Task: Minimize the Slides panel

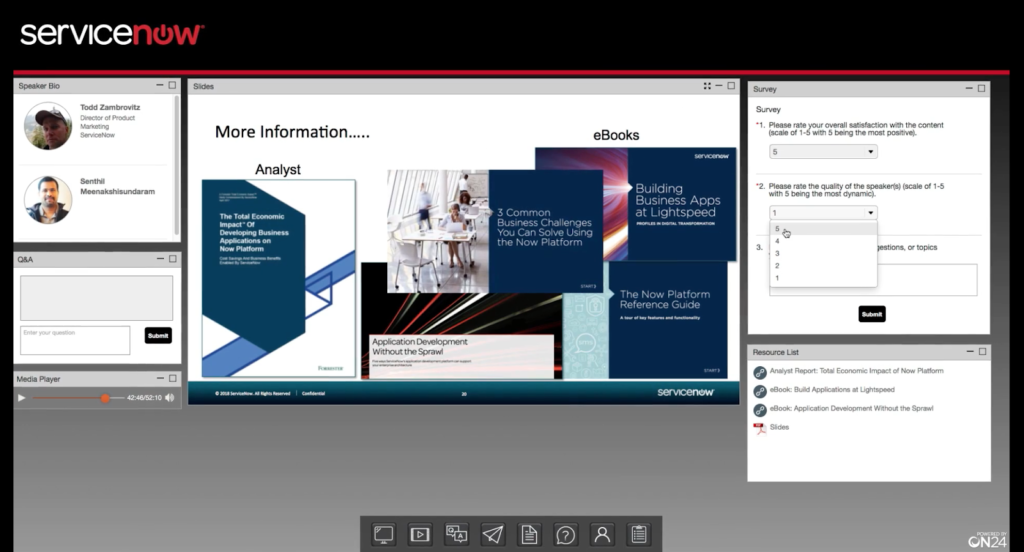Action: click(718, 86)
